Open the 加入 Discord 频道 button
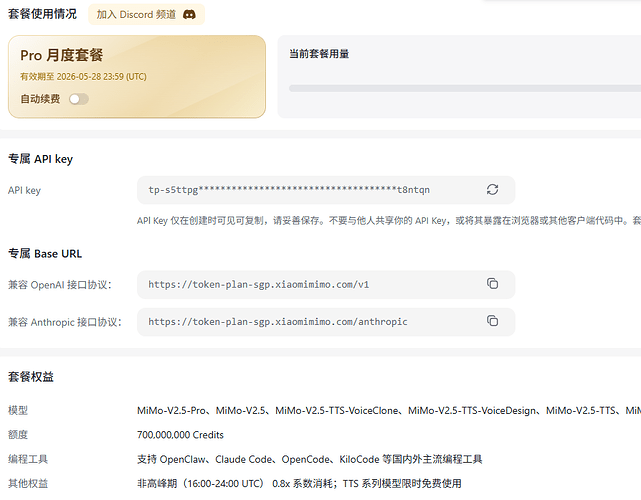This screenshot has height=500, width=641. [x=146, y=15]
